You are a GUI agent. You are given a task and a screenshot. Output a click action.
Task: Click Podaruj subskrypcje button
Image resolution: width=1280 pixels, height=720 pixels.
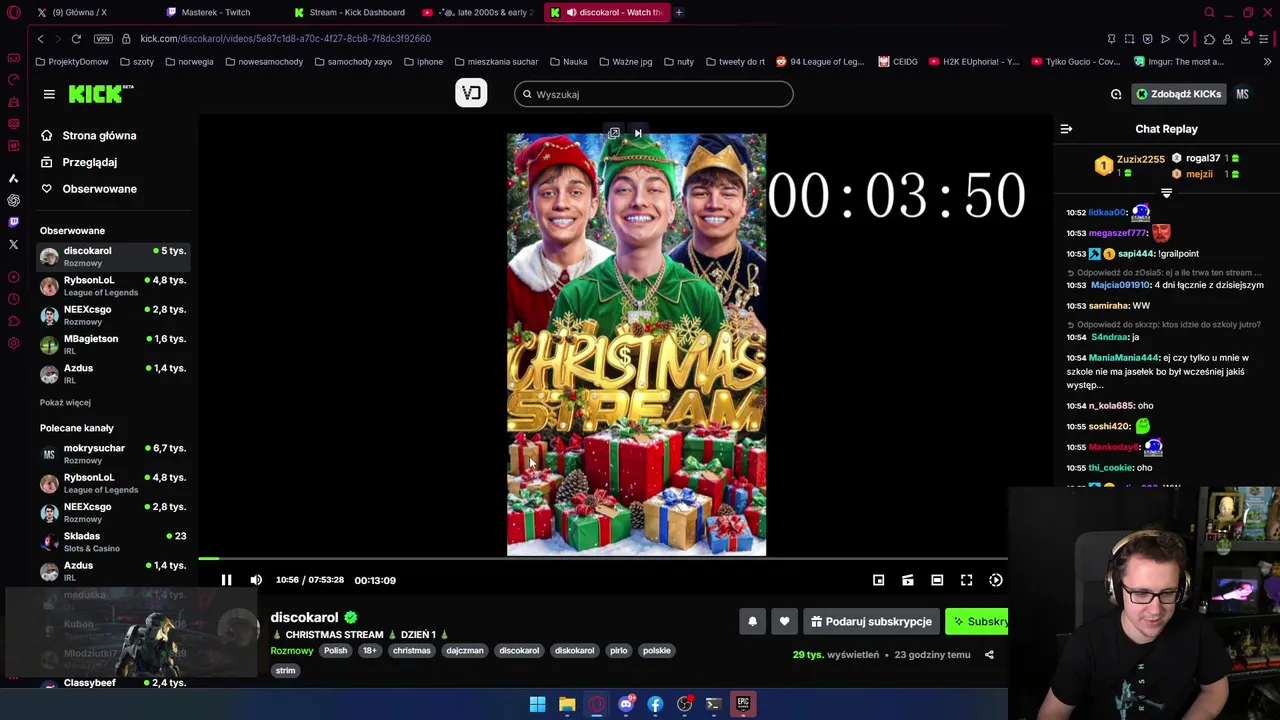pyautogui.click(x=871, y=621)
